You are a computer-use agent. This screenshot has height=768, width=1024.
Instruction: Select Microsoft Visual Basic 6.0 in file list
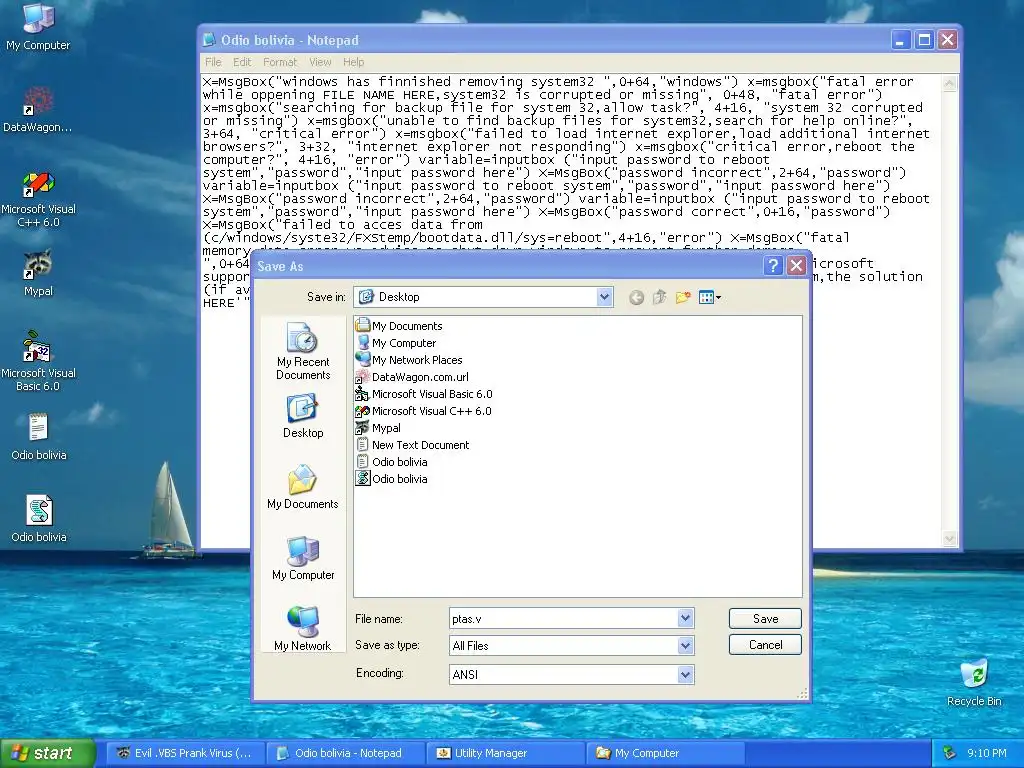pos(424,394)
